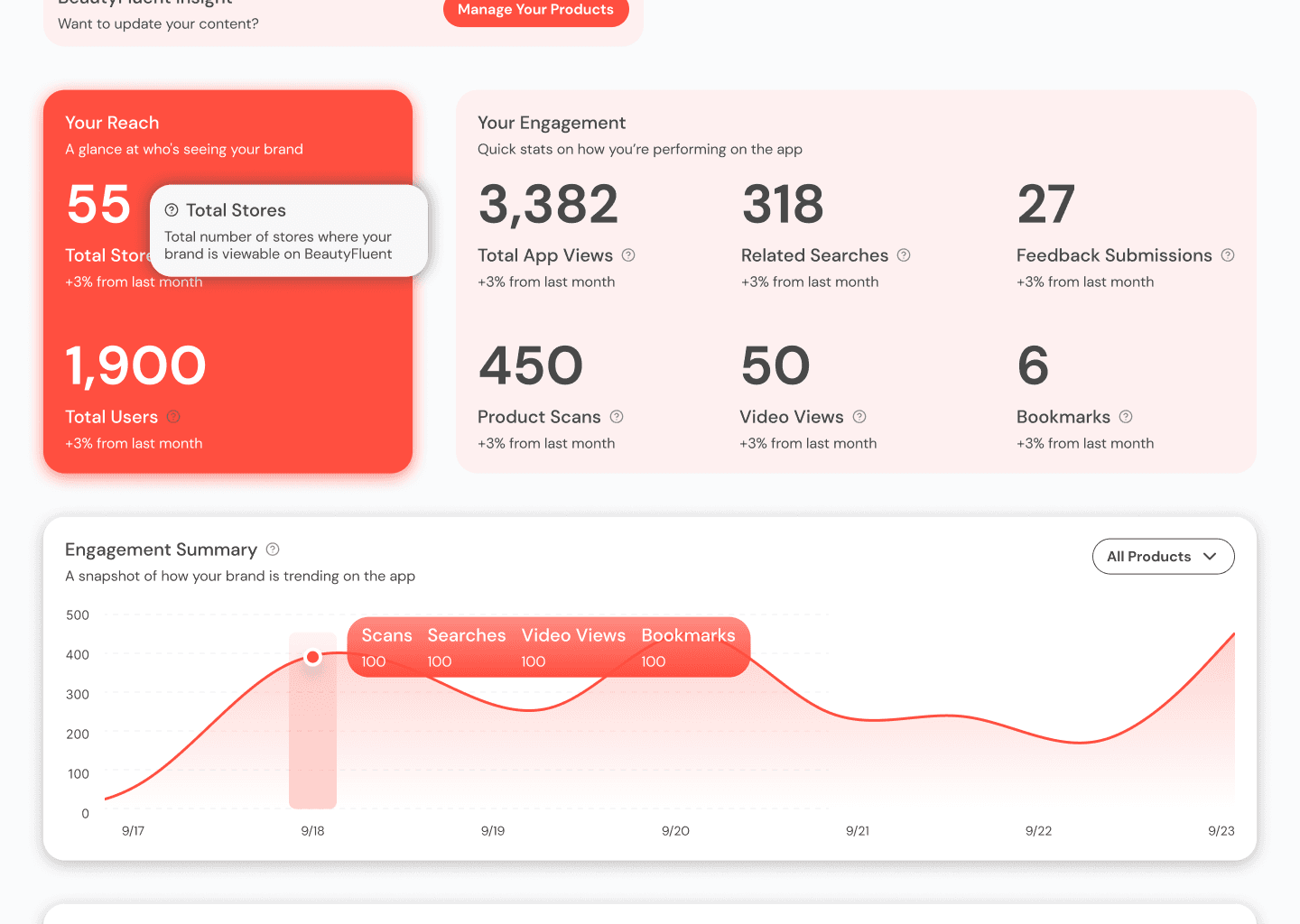Click the question icon in Total Stores tooltip
Screen dimensions: 1300x924
(172, 210)
